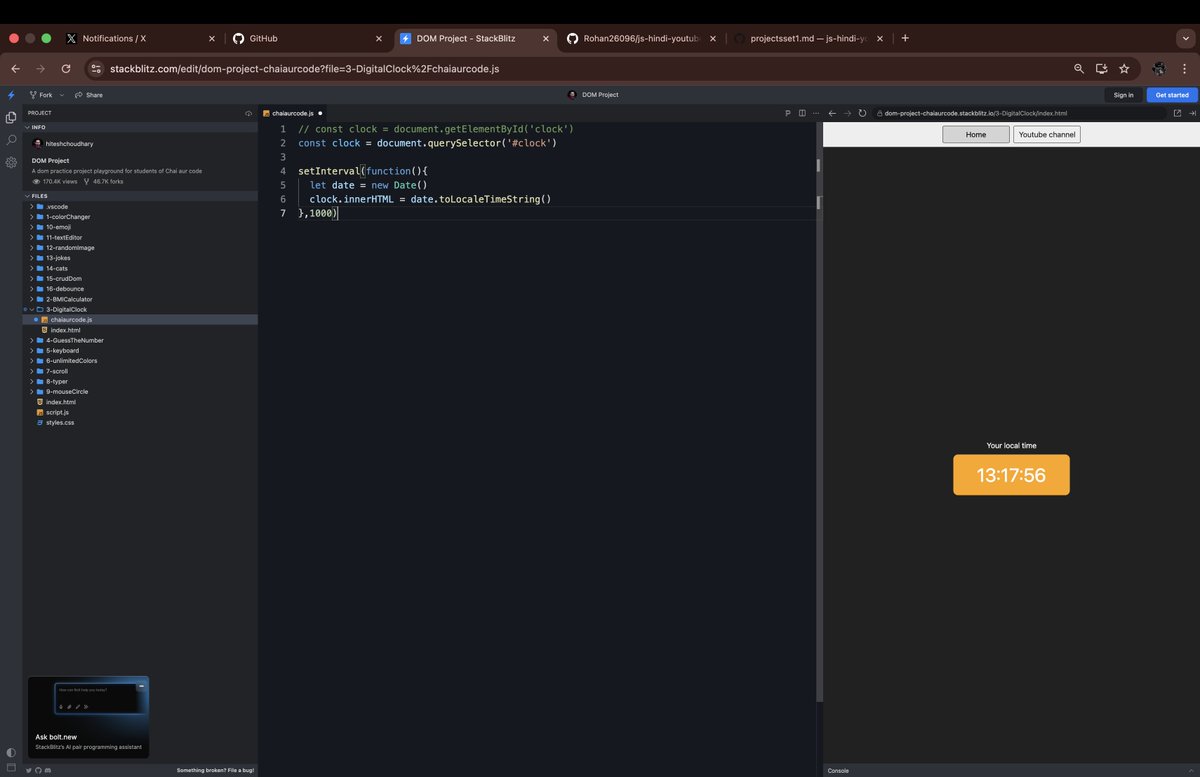Go forward in the preview pane
Screen dimensions: 1200x777
click(x=847, y=113)
